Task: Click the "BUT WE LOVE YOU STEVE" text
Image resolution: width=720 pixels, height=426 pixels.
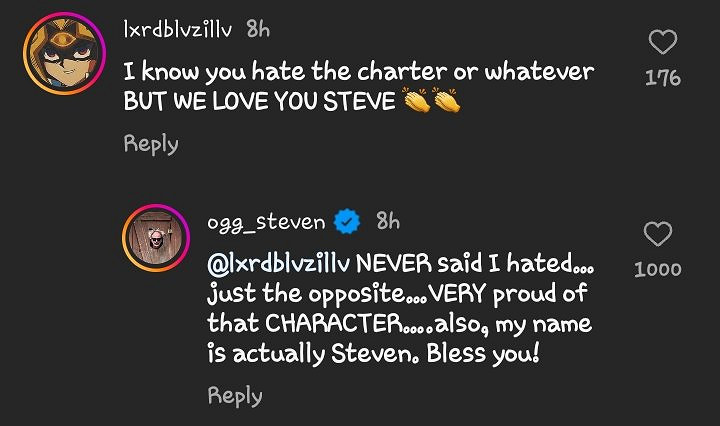Action: click(259, 103)
